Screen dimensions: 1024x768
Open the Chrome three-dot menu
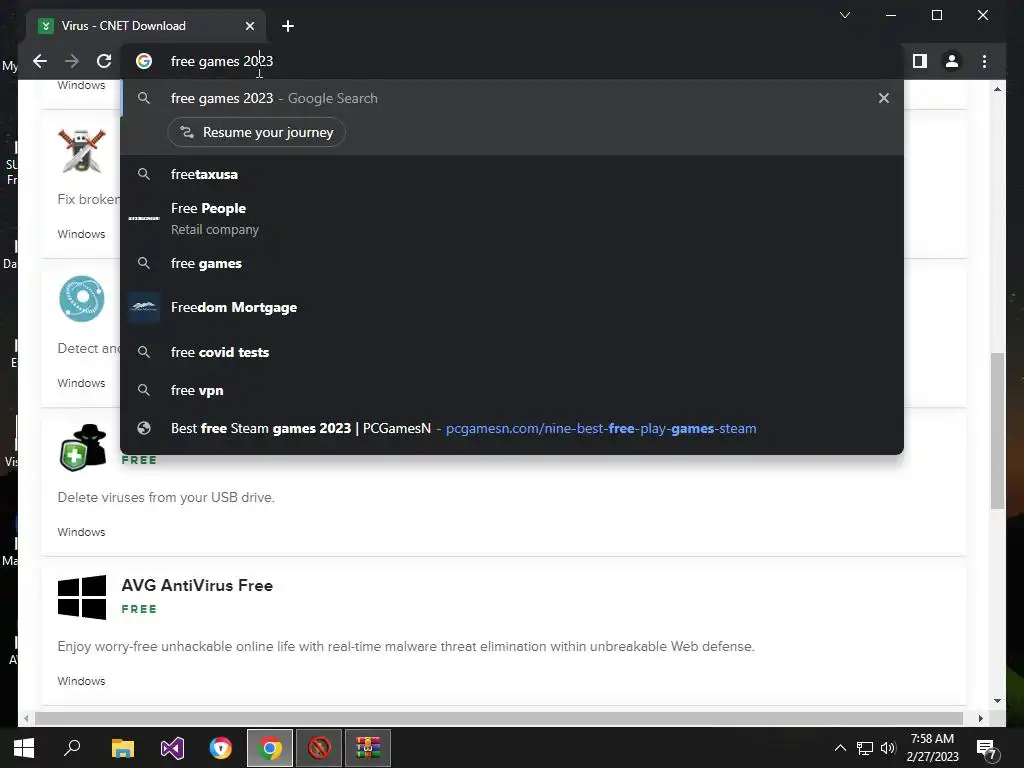[x=984, y=61]
